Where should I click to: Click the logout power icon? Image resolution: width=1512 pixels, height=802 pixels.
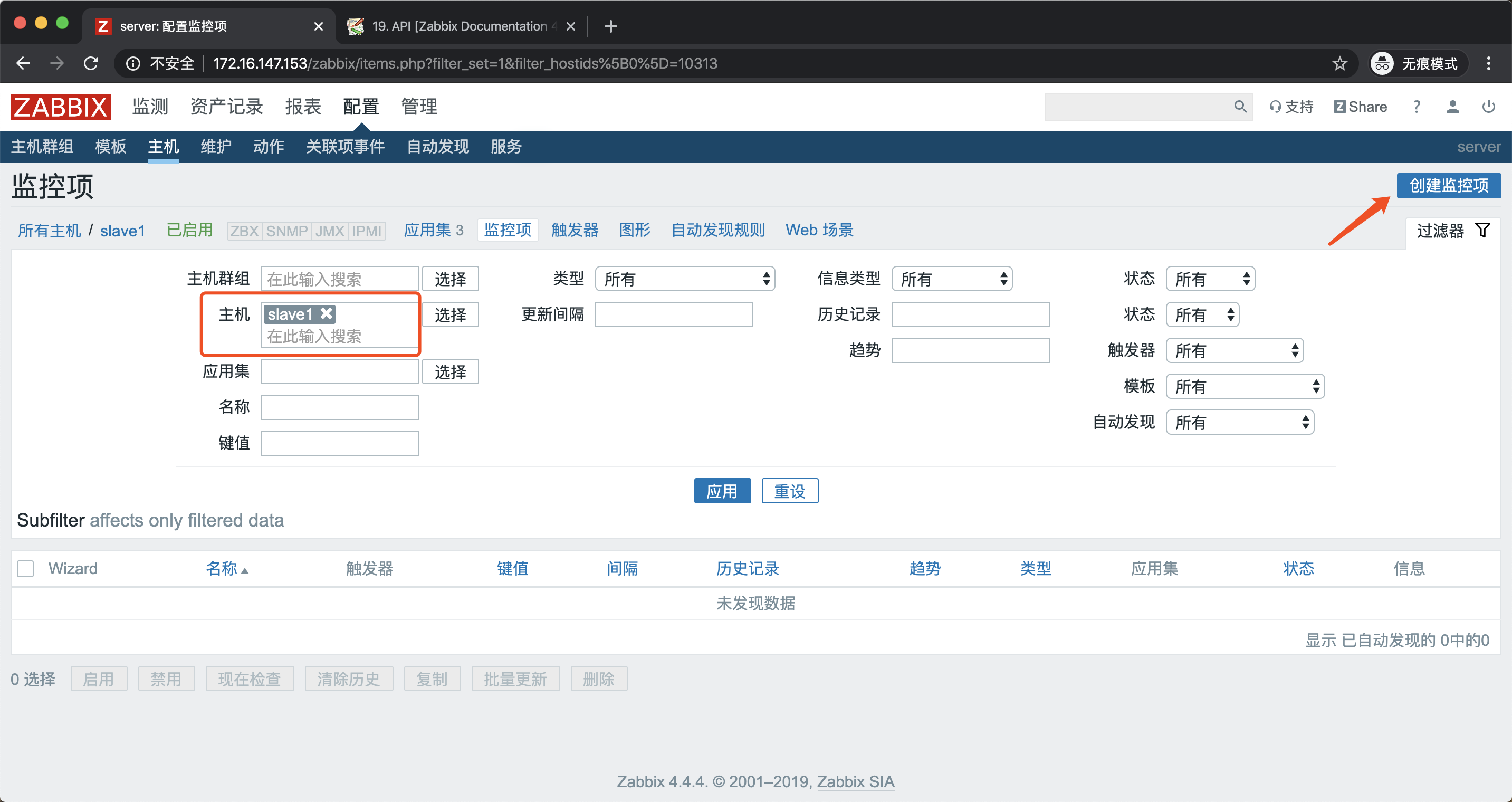click(x=1488, y=107)
